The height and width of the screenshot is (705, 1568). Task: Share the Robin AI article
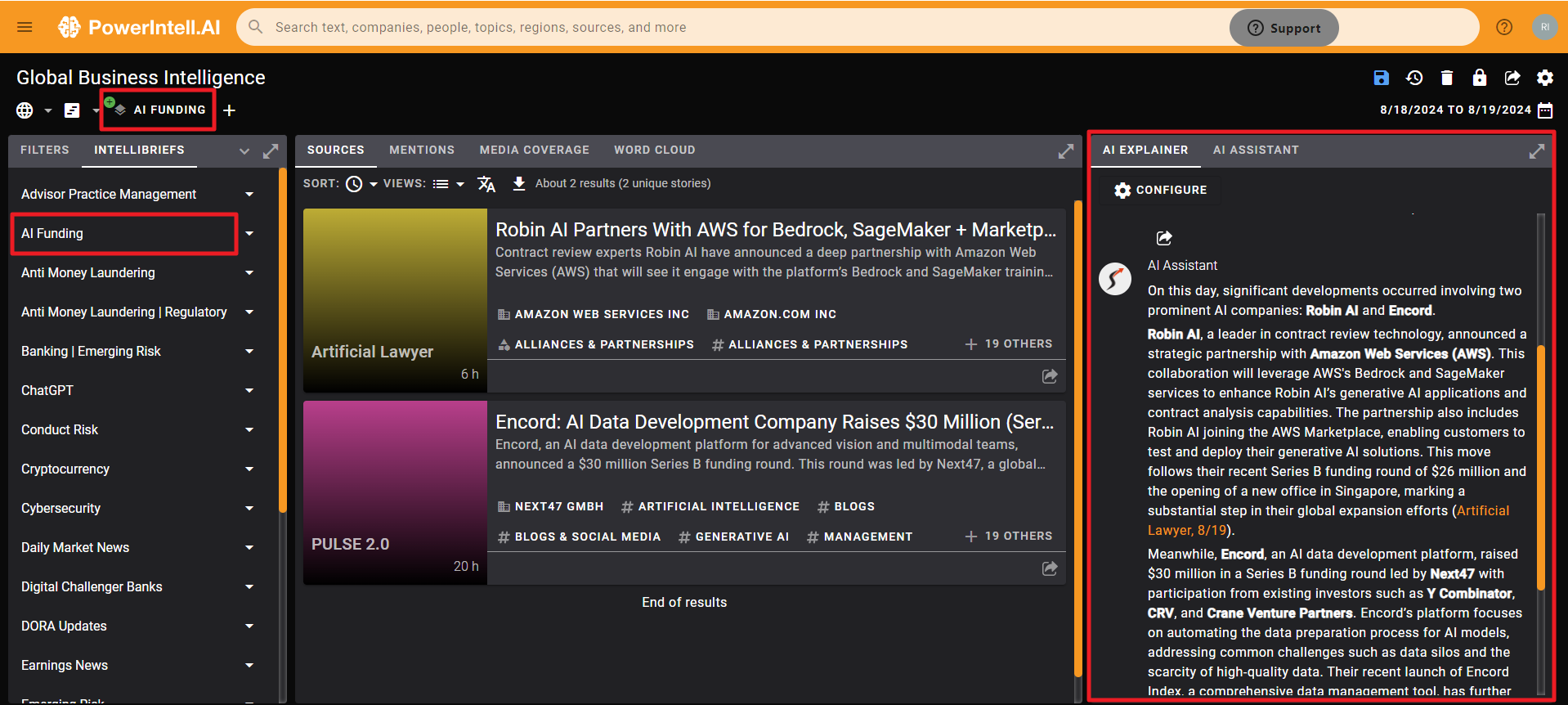(1050, 376)
